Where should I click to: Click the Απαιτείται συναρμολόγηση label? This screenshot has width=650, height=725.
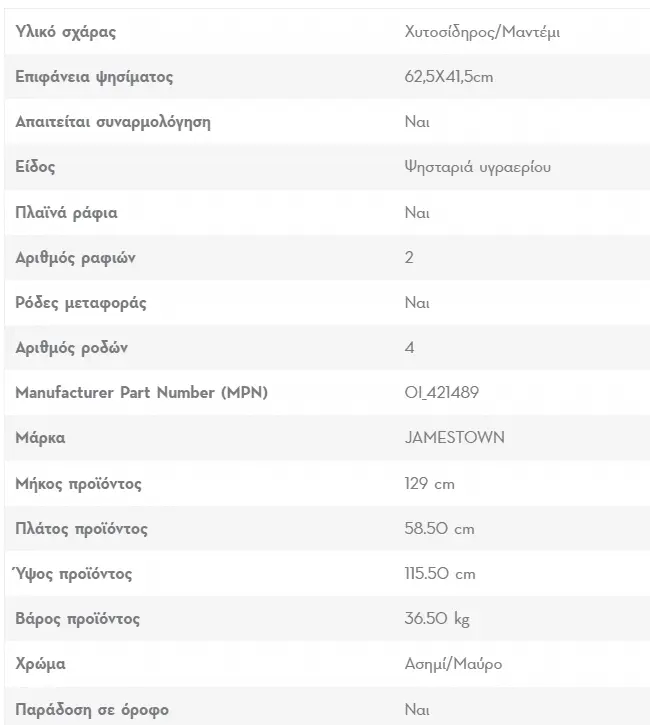[113, 122]
